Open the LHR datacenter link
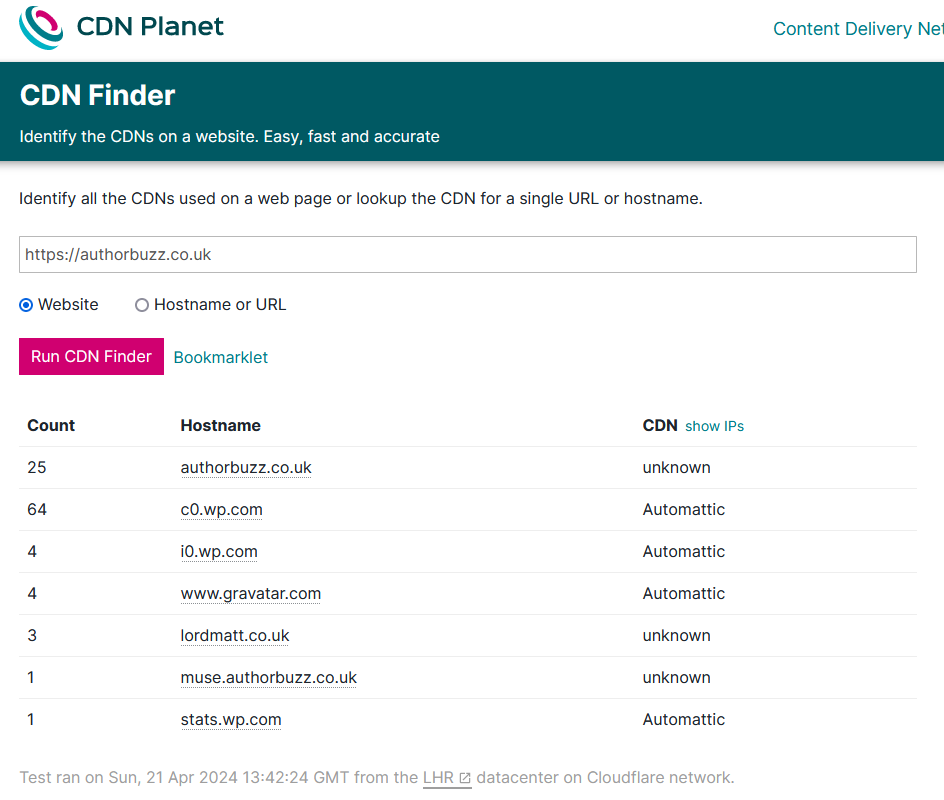Image resolution: width=944 pixels, height=800 pixels. (x=438, y=778)
